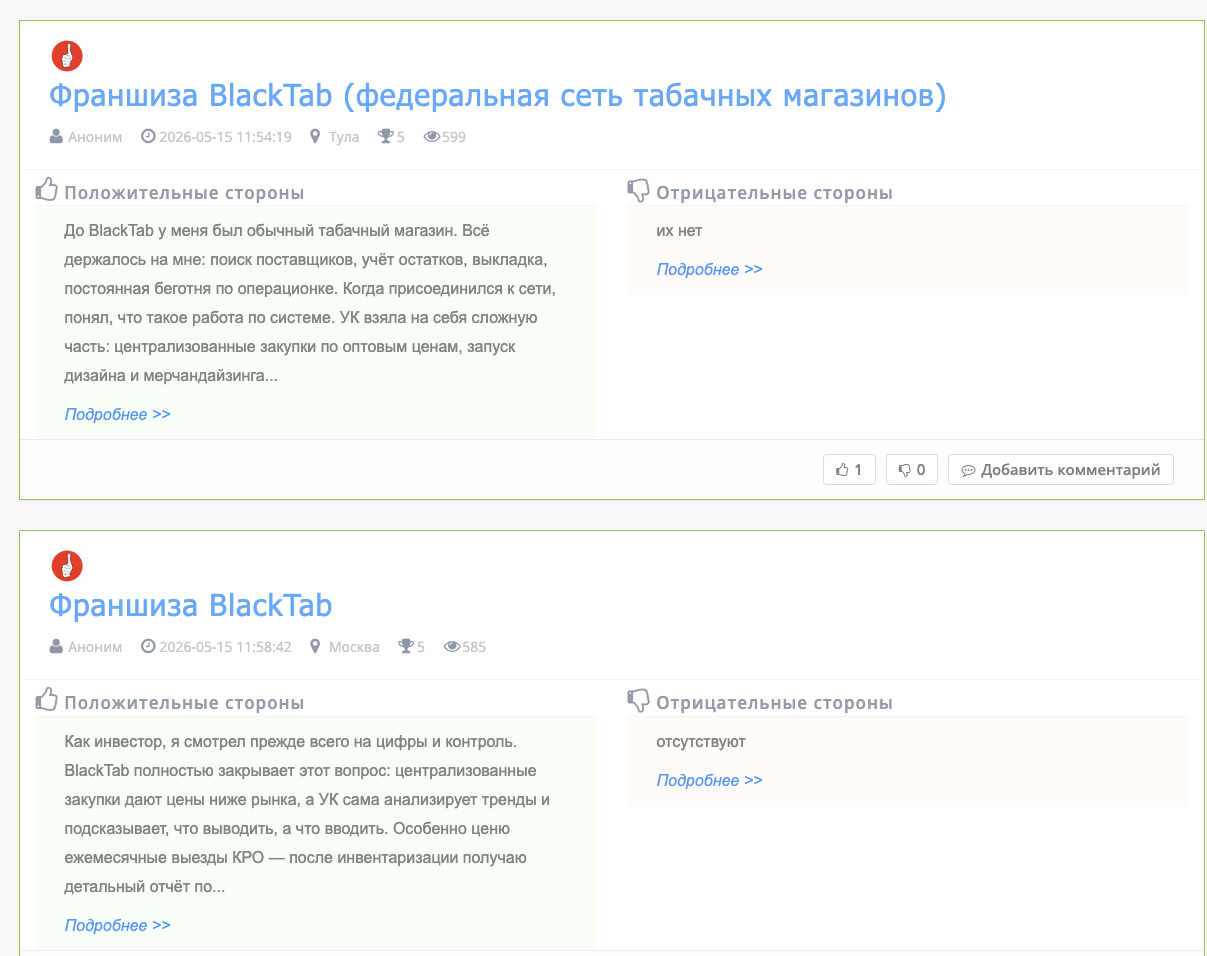
Task: Open the second review titled just Франшиза BlackTab
Action: pyautogui.click(x=191, y=606)
